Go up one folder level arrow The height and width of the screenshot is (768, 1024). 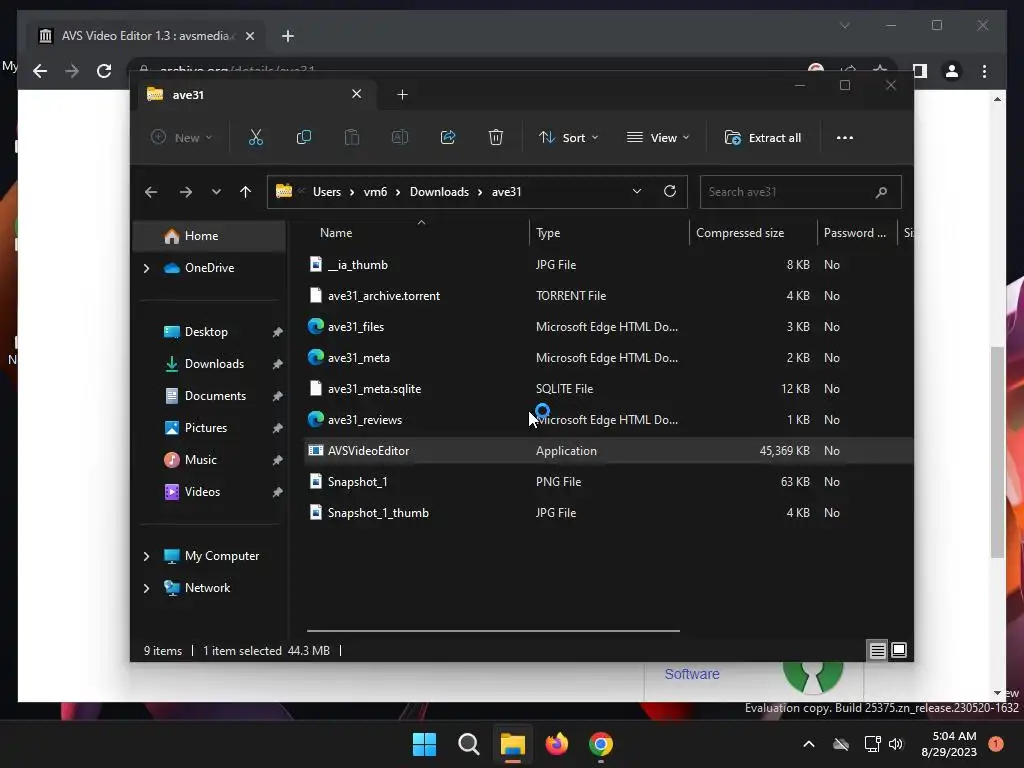point(245,192)
